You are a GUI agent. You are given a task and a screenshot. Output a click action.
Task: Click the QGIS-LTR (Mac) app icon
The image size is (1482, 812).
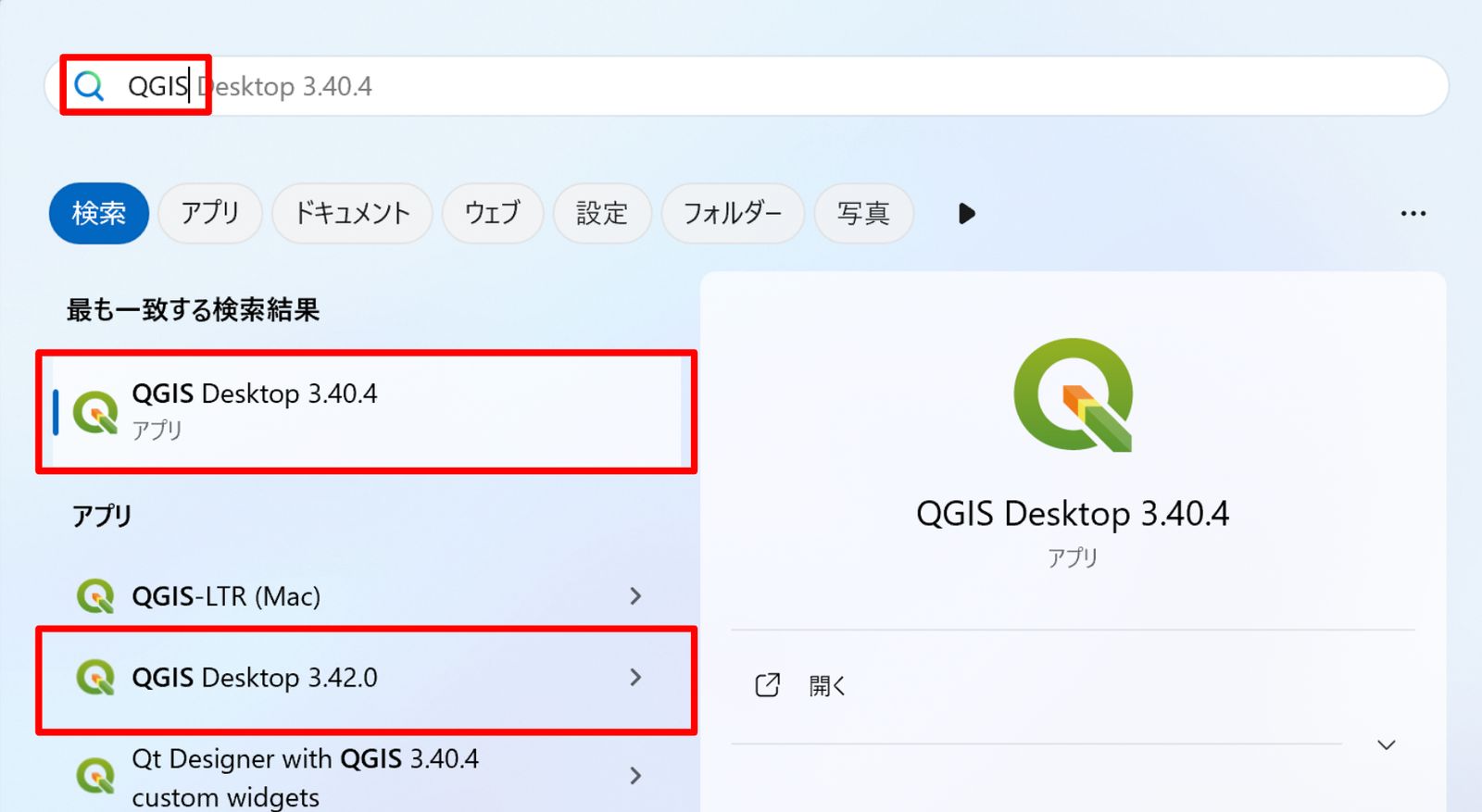[x=95, y=596]
